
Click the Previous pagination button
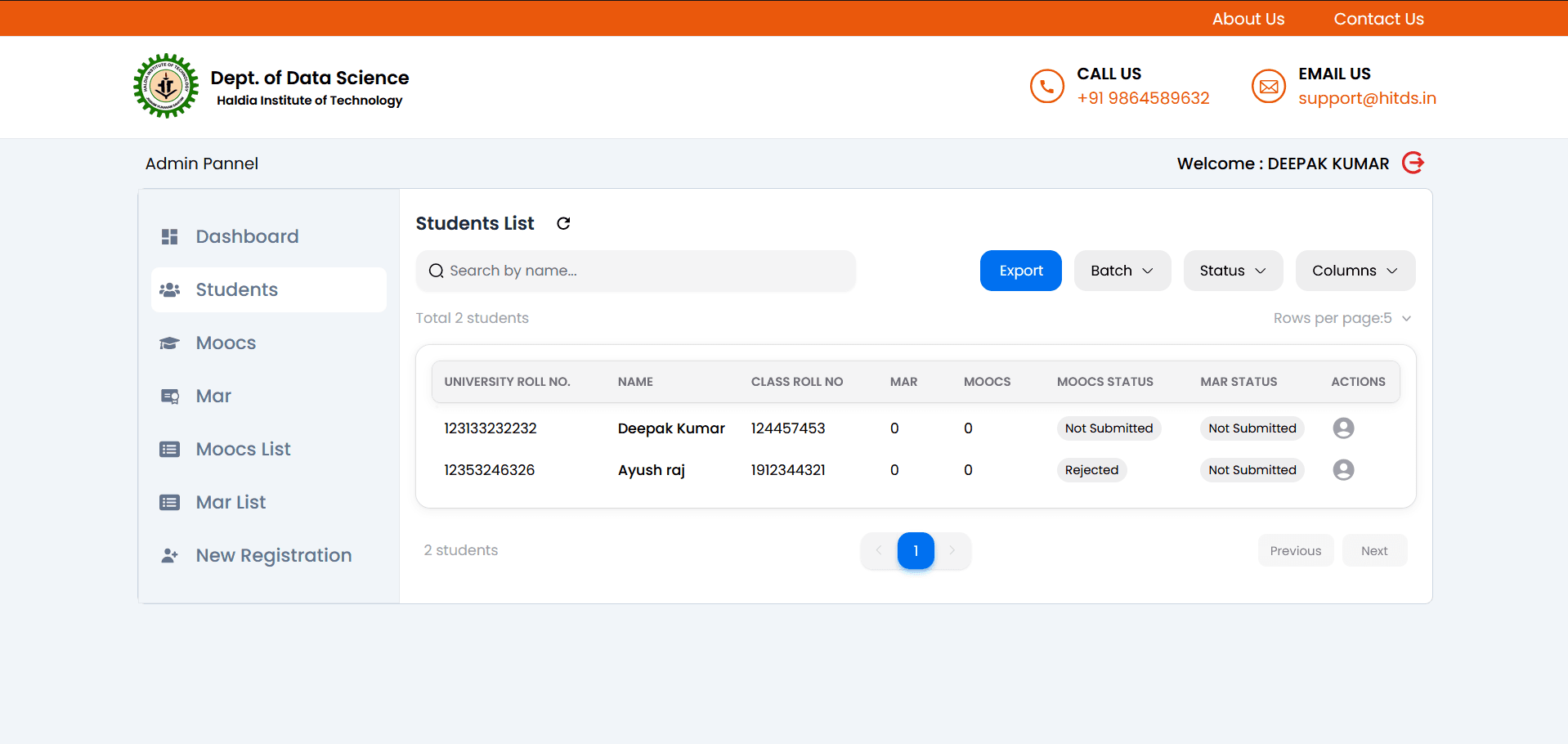pyautogui.click(x=1296, y=551)
